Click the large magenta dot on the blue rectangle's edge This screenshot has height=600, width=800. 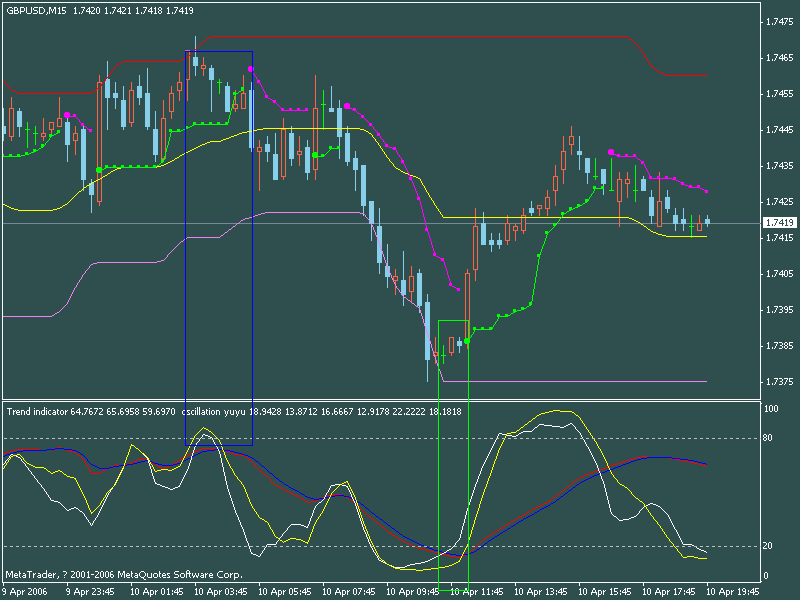(x=250, y=69)
